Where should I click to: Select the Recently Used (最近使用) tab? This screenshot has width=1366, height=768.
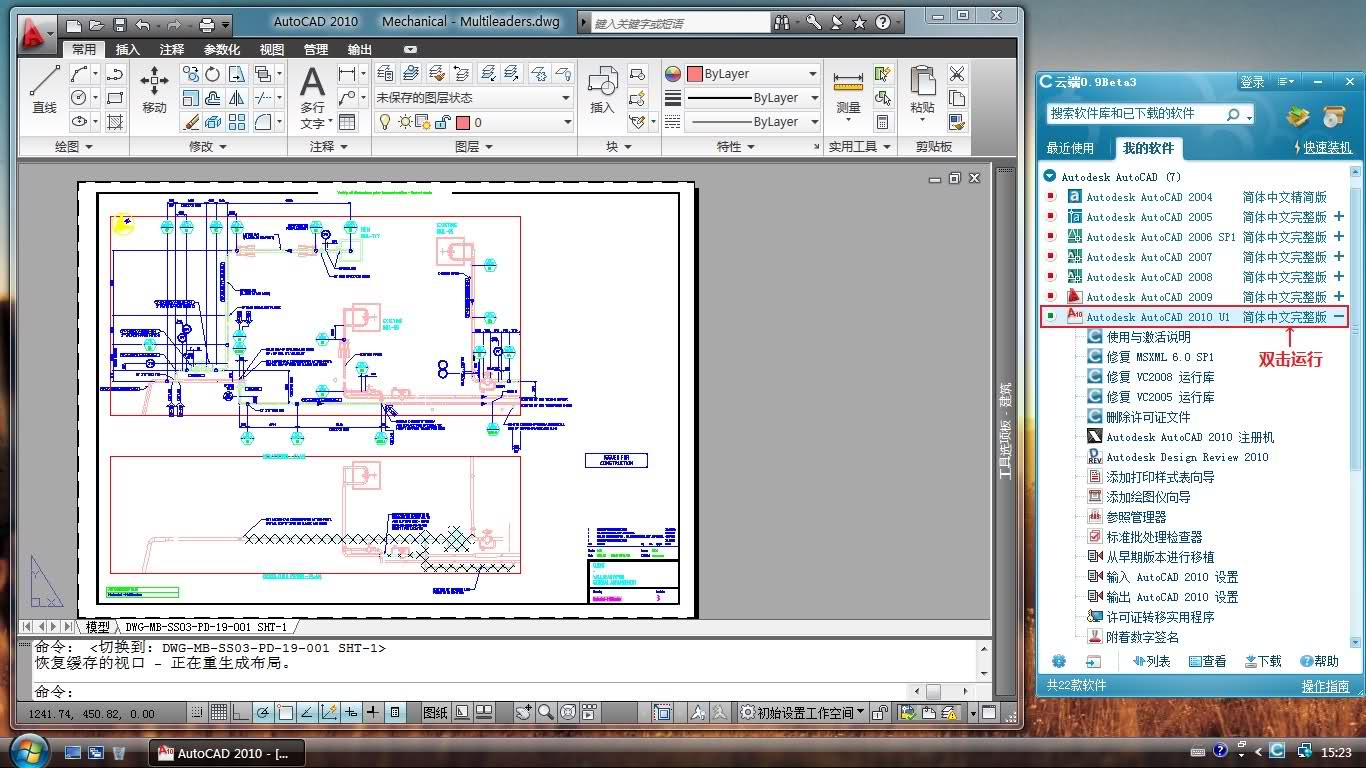[x=1070, y=148]
